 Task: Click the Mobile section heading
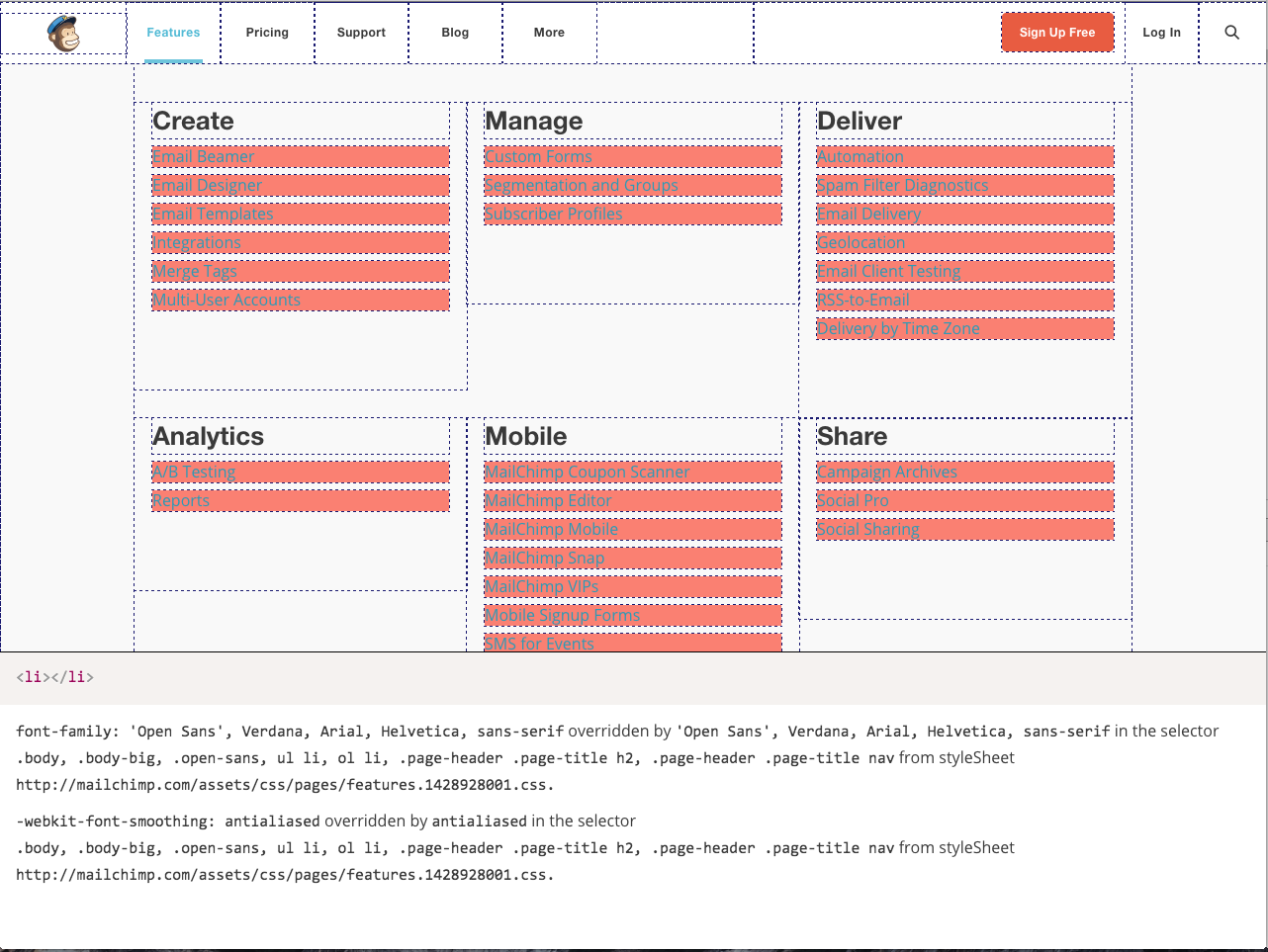tap(525, 436)
